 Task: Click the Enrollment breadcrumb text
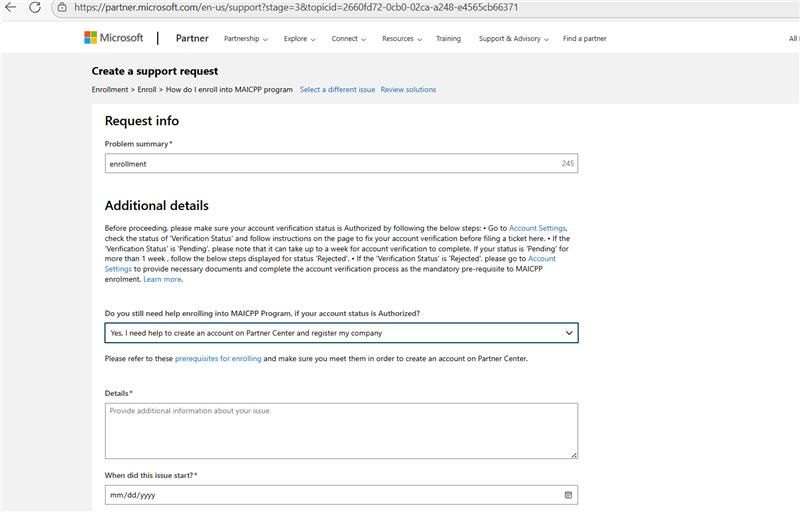(x=110, y=89)
